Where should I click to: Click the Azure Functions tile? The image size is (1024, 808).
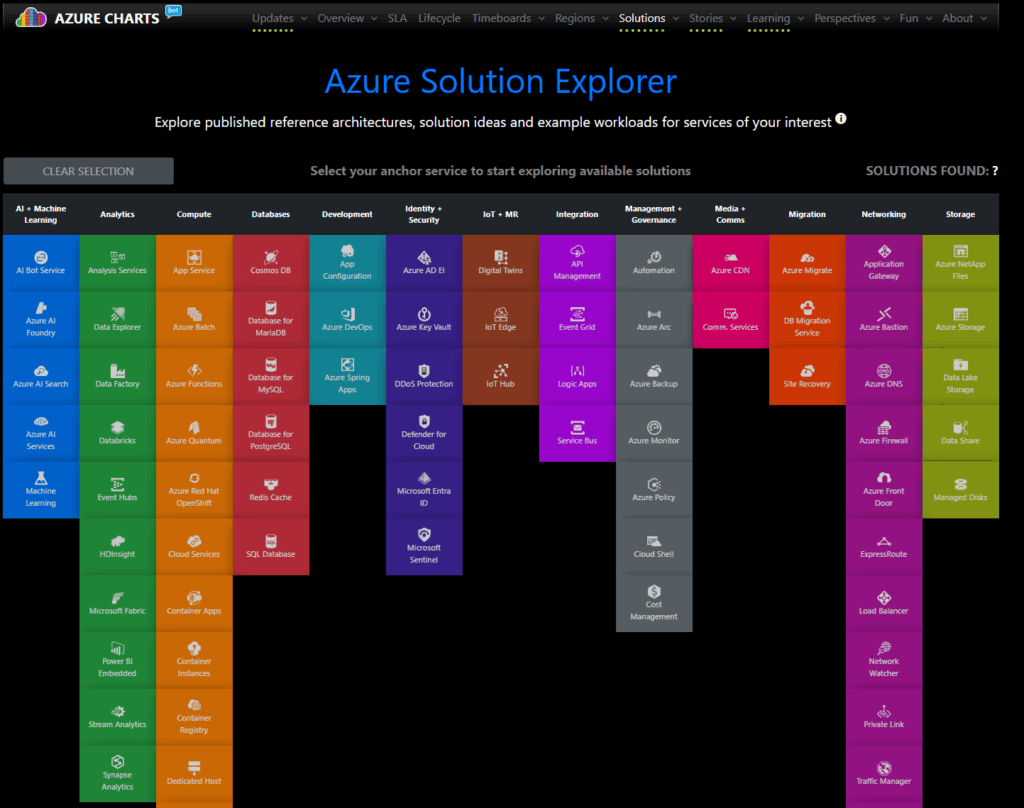(194, 377)
